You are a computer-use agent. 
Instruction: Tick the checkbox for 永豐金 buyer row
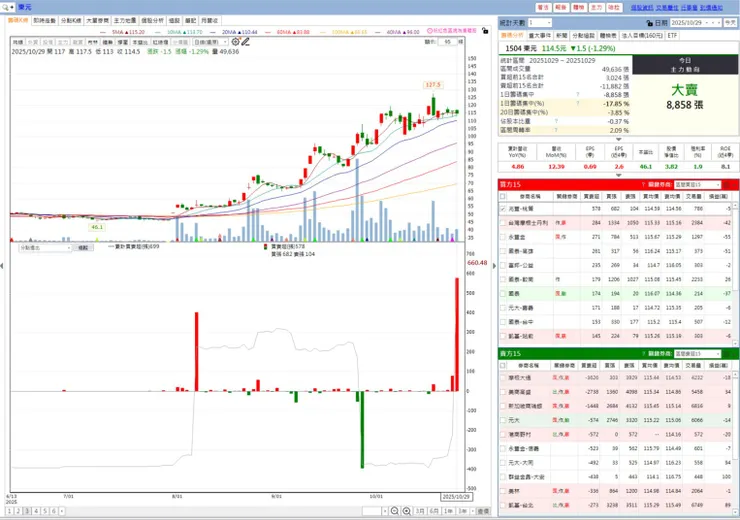pos(503,237)
